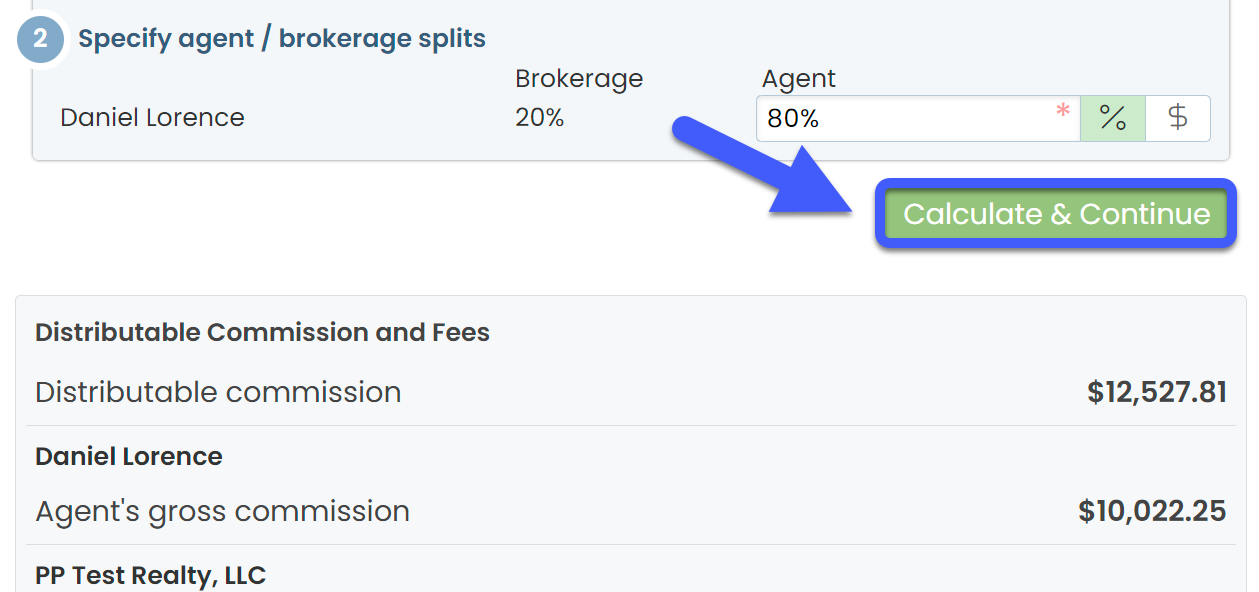Select the Specify agent / brokerage splits heading

(x=282, y=39)
